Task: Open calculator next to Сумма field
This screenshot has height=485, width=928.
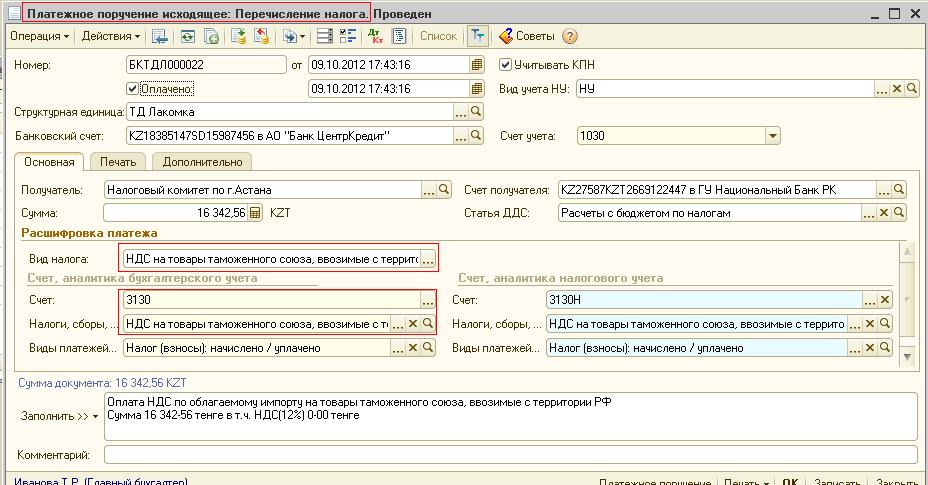Action: click(x=255, y=213)
